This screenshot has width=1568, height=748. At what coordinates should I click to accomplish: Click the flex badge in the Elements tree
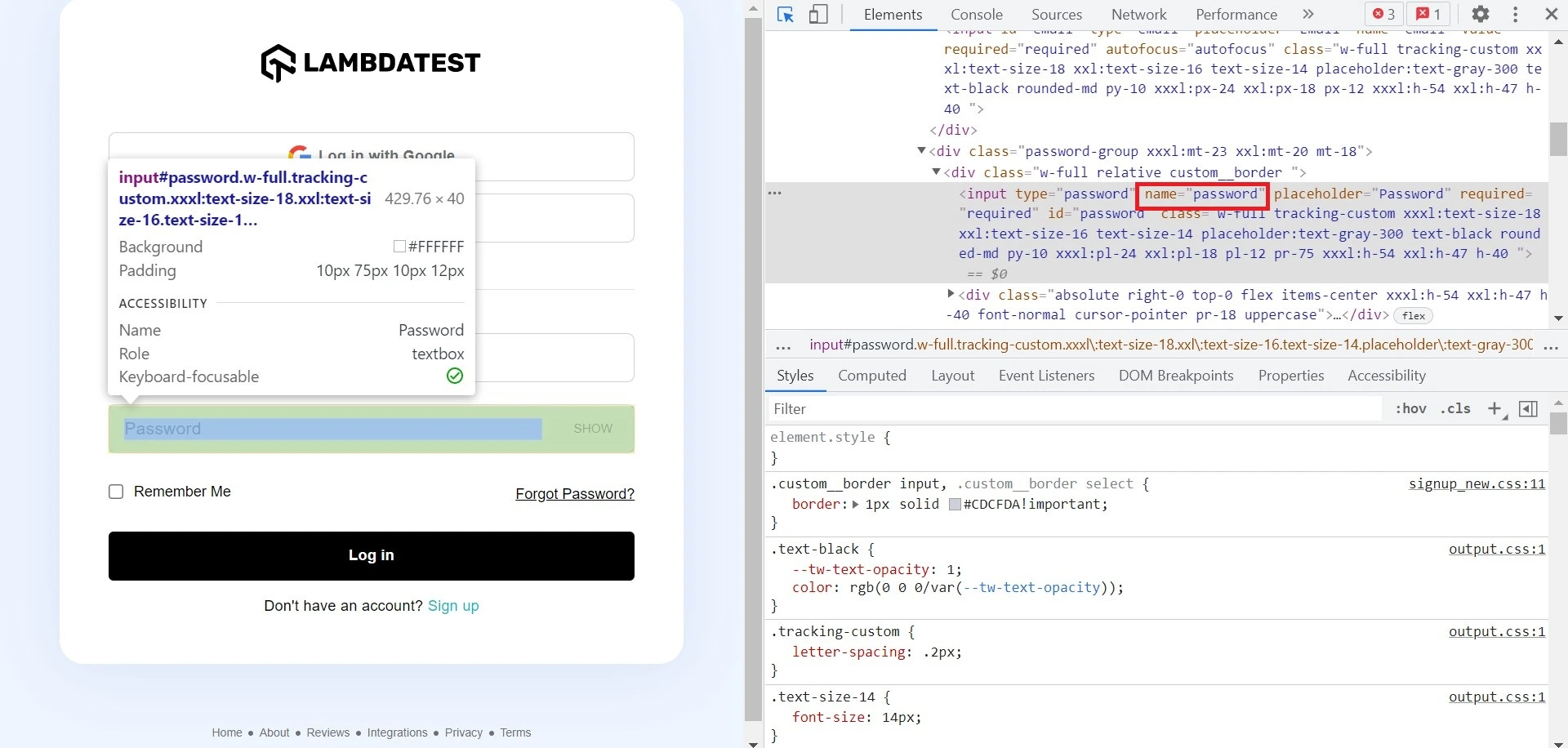[x=1414, y=316]
